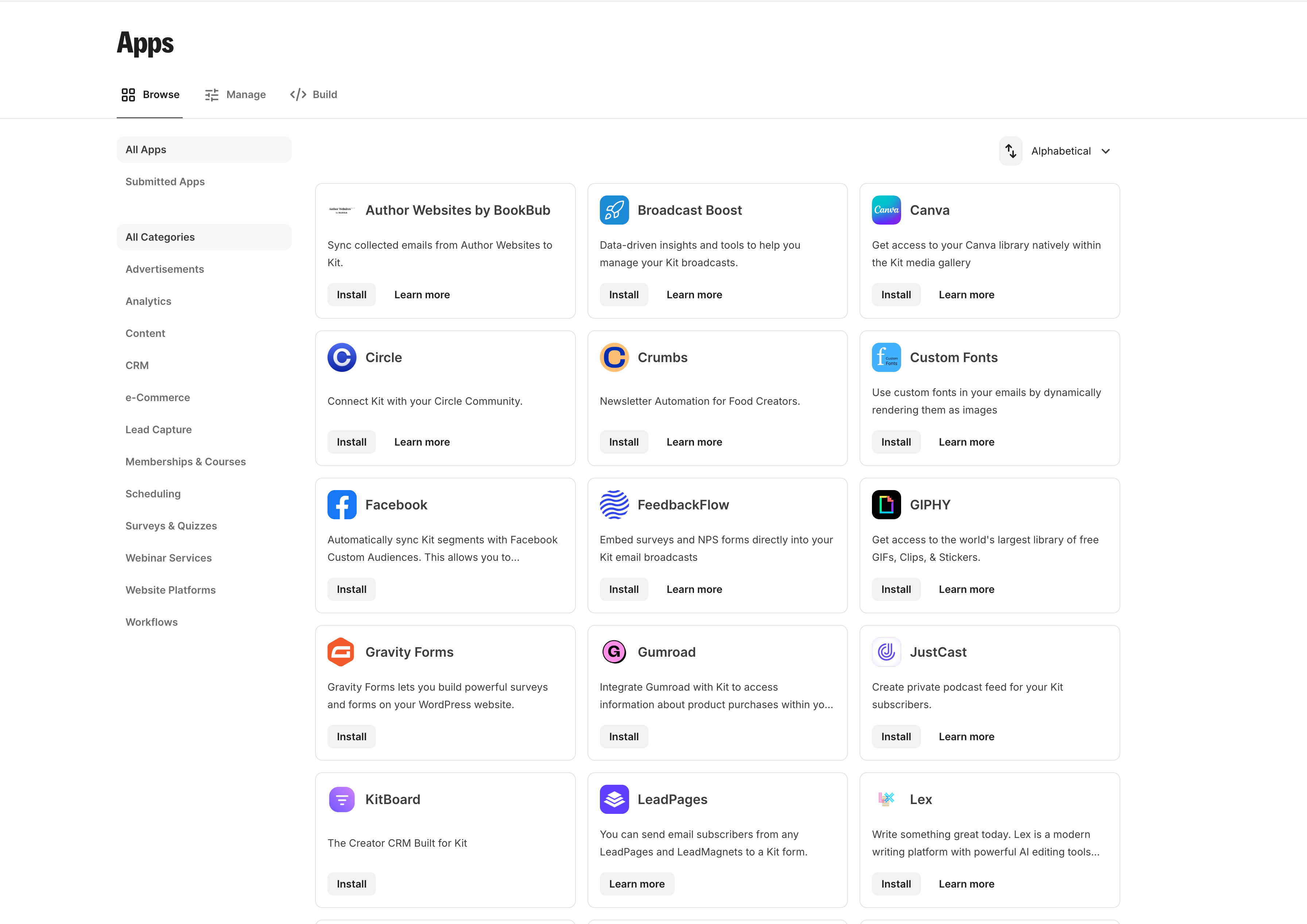
Task: Click the FeedbackFlow wave icon
Action: click(x=614, y=505)
